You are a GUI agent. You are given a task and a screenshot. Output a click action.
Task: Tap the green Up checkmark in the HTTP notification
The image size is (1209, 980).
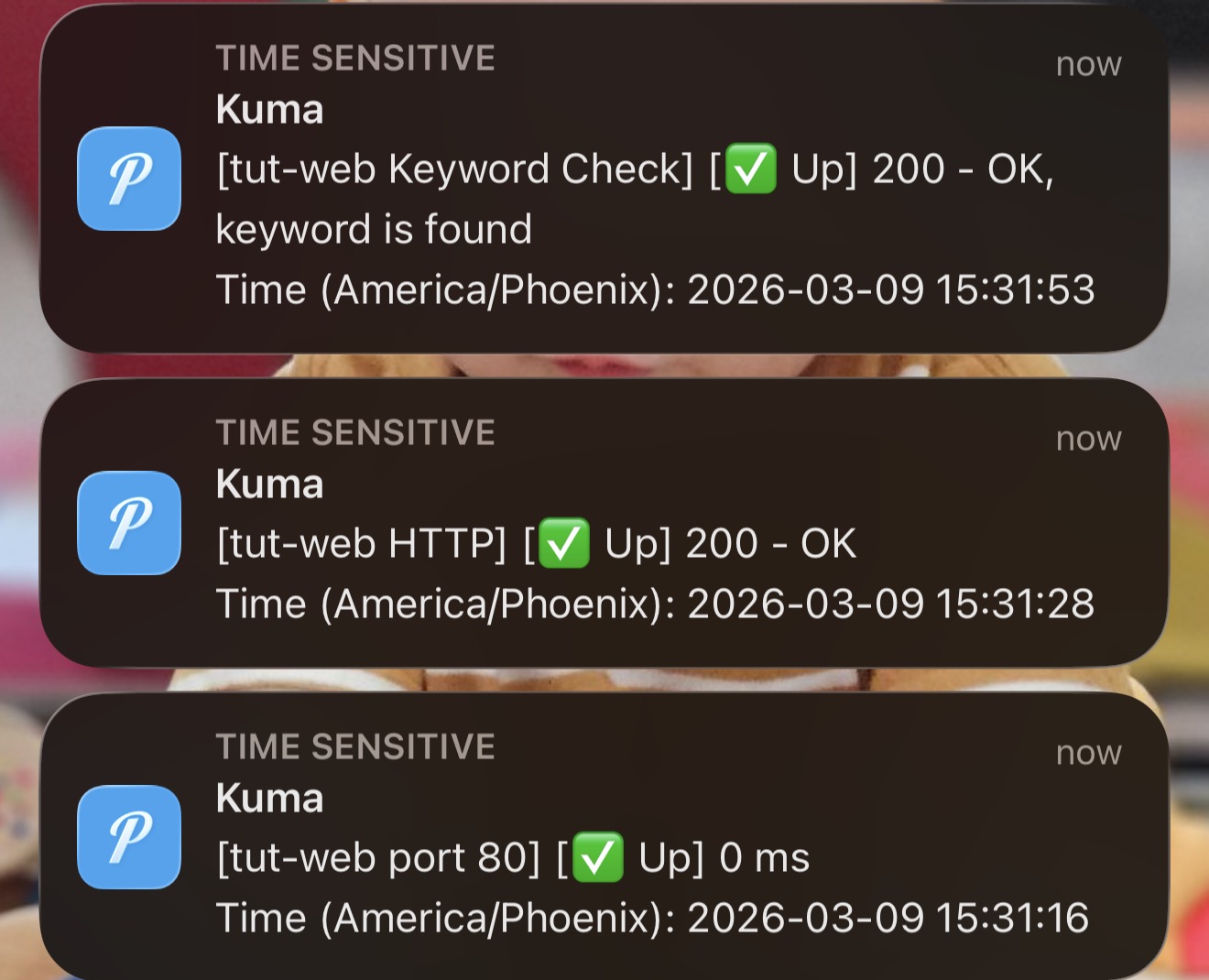point(565,543)
